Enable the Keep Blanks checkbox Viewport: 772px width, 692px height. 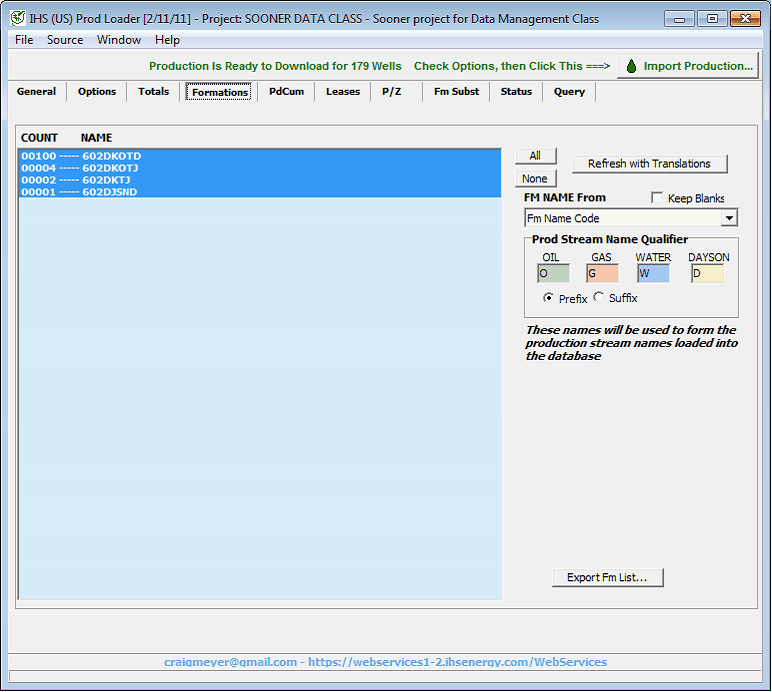coord(657,198)
